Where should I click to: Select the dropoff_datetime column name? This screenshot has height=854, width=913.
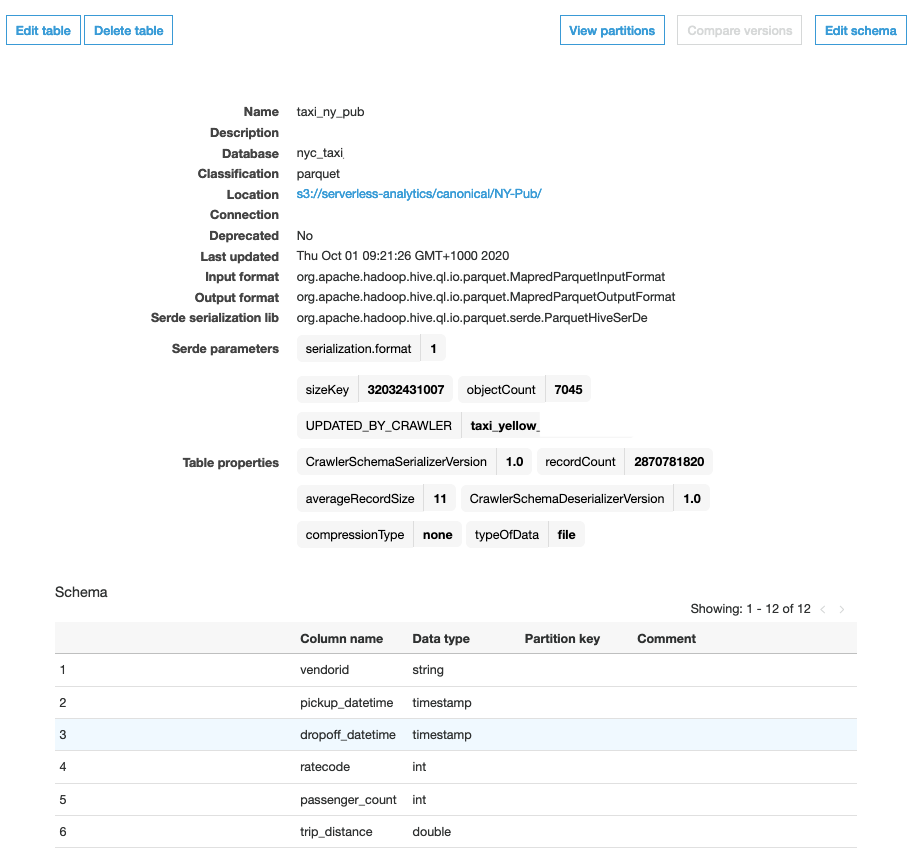[348, 735]
